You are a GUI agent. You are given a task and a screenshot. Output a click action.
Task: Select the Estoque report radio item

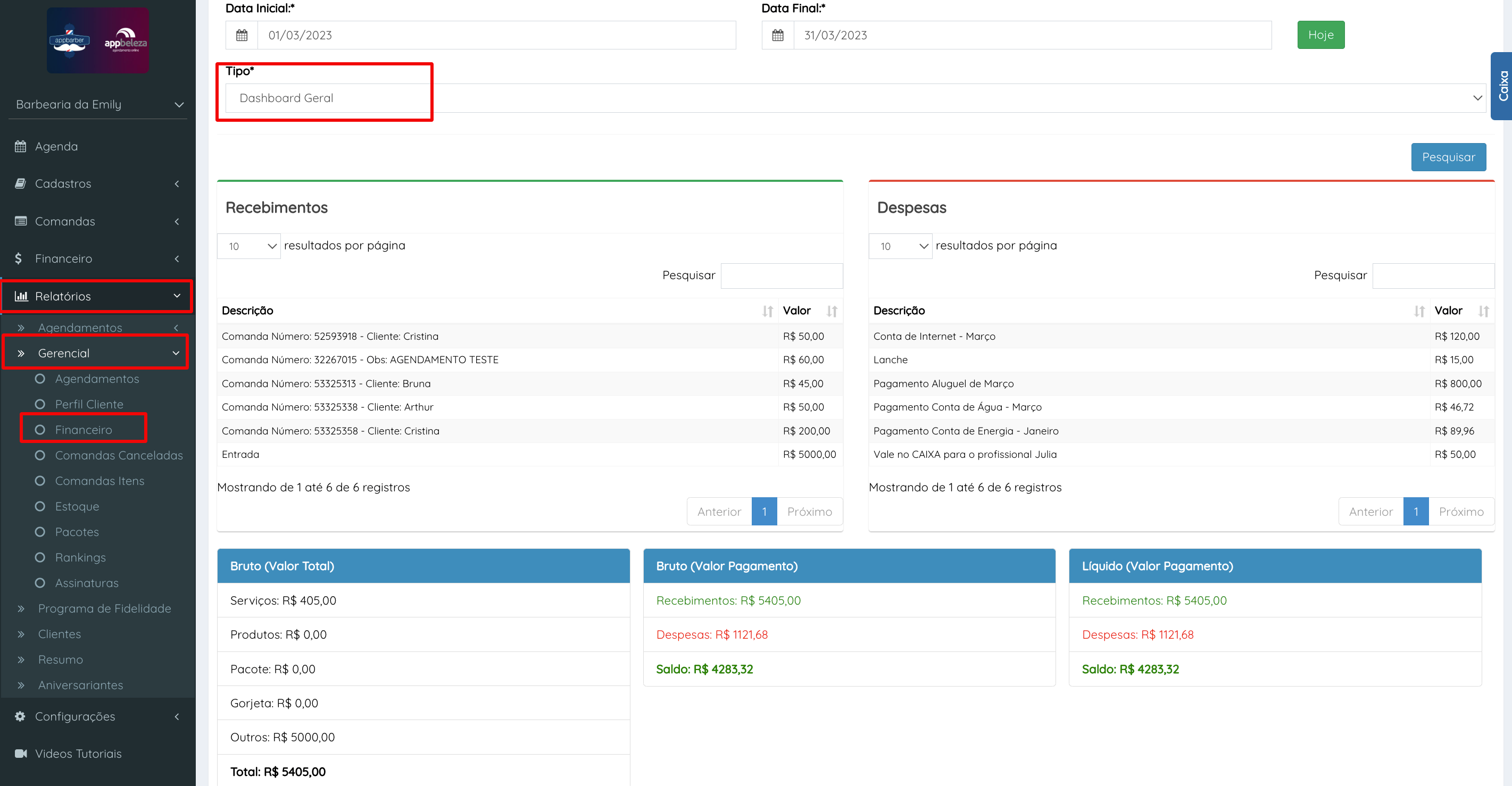[x=40, y=506]
